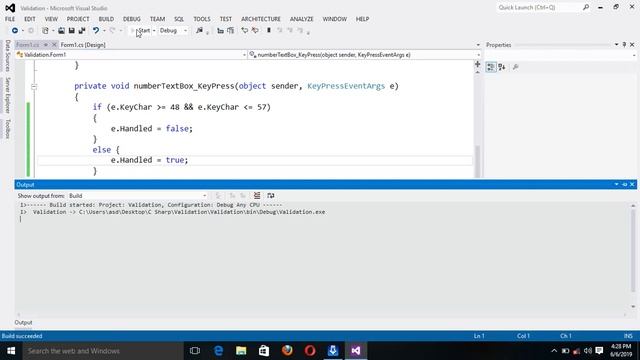Collapse the numberTextBox_KeyPress method outline
The width and height of the screenshot is (640, 360).
coord(34,87)
